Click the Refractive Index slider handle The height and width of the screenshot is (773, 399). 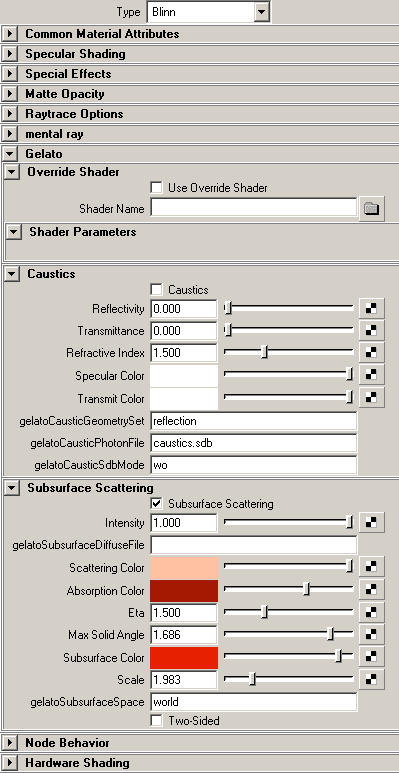264,352
